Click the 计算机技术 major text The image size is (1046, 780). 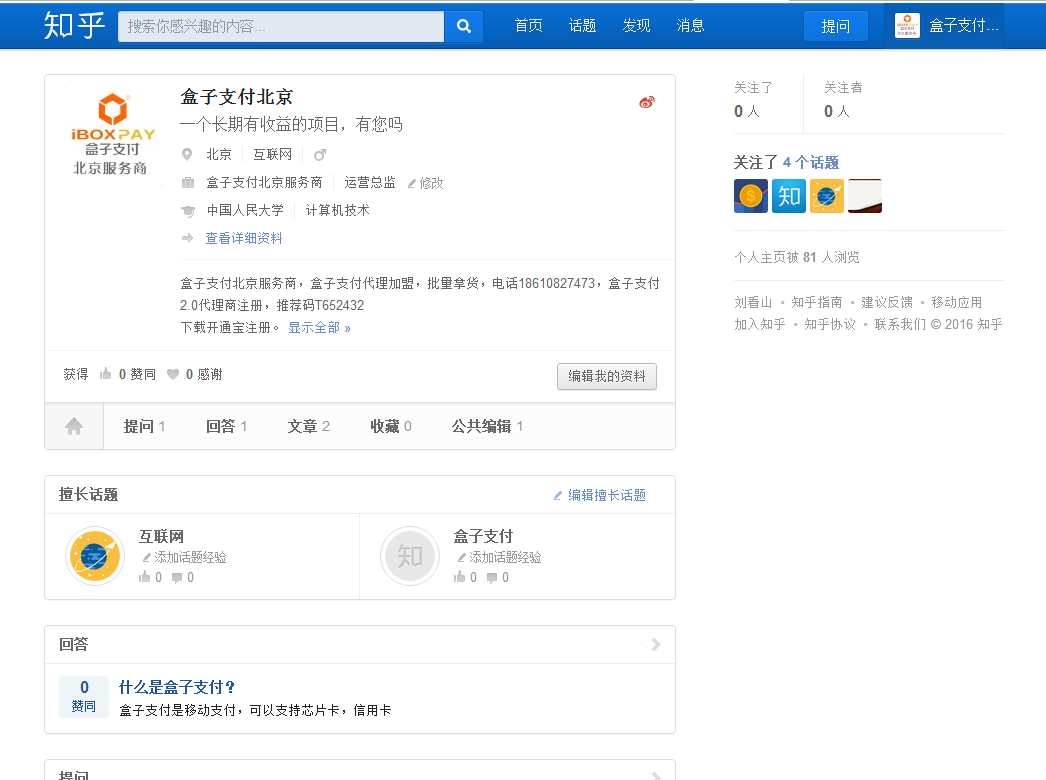pos(338,210)
